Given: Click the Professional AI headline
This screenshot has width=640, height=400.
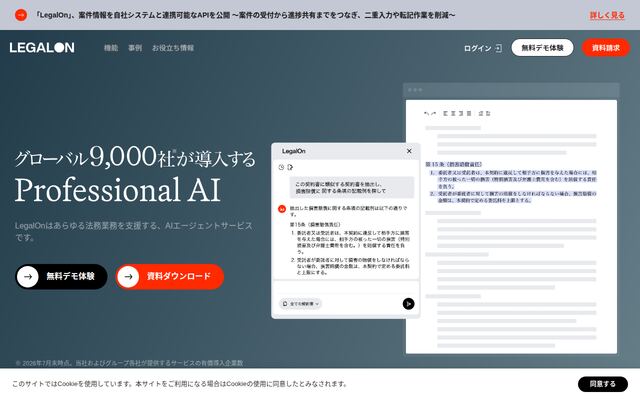Looking at the screenshot, I should [118, 190].
